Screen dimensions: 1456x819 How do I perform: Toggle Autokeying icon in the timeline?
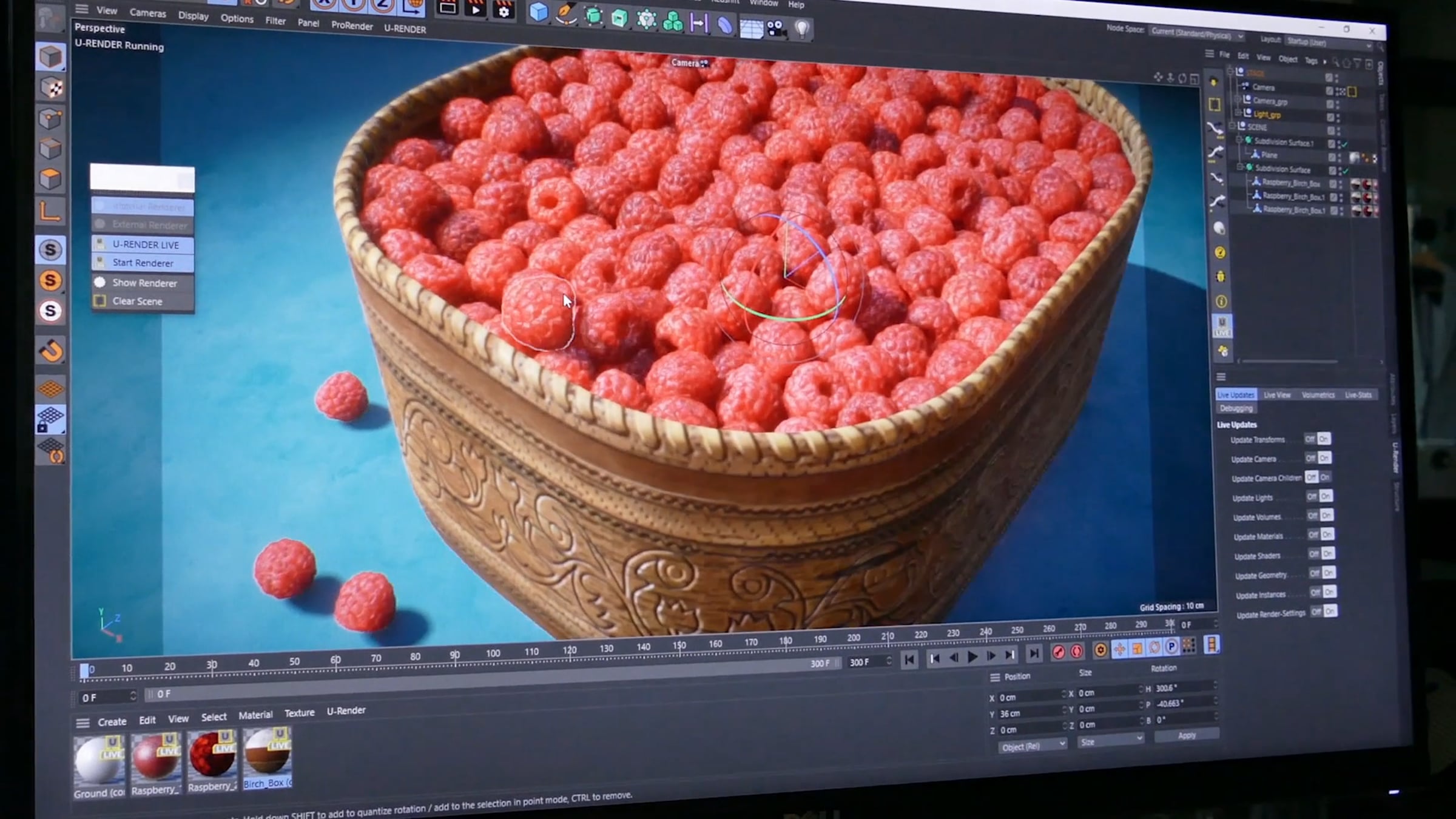[x=1077, y=652]
